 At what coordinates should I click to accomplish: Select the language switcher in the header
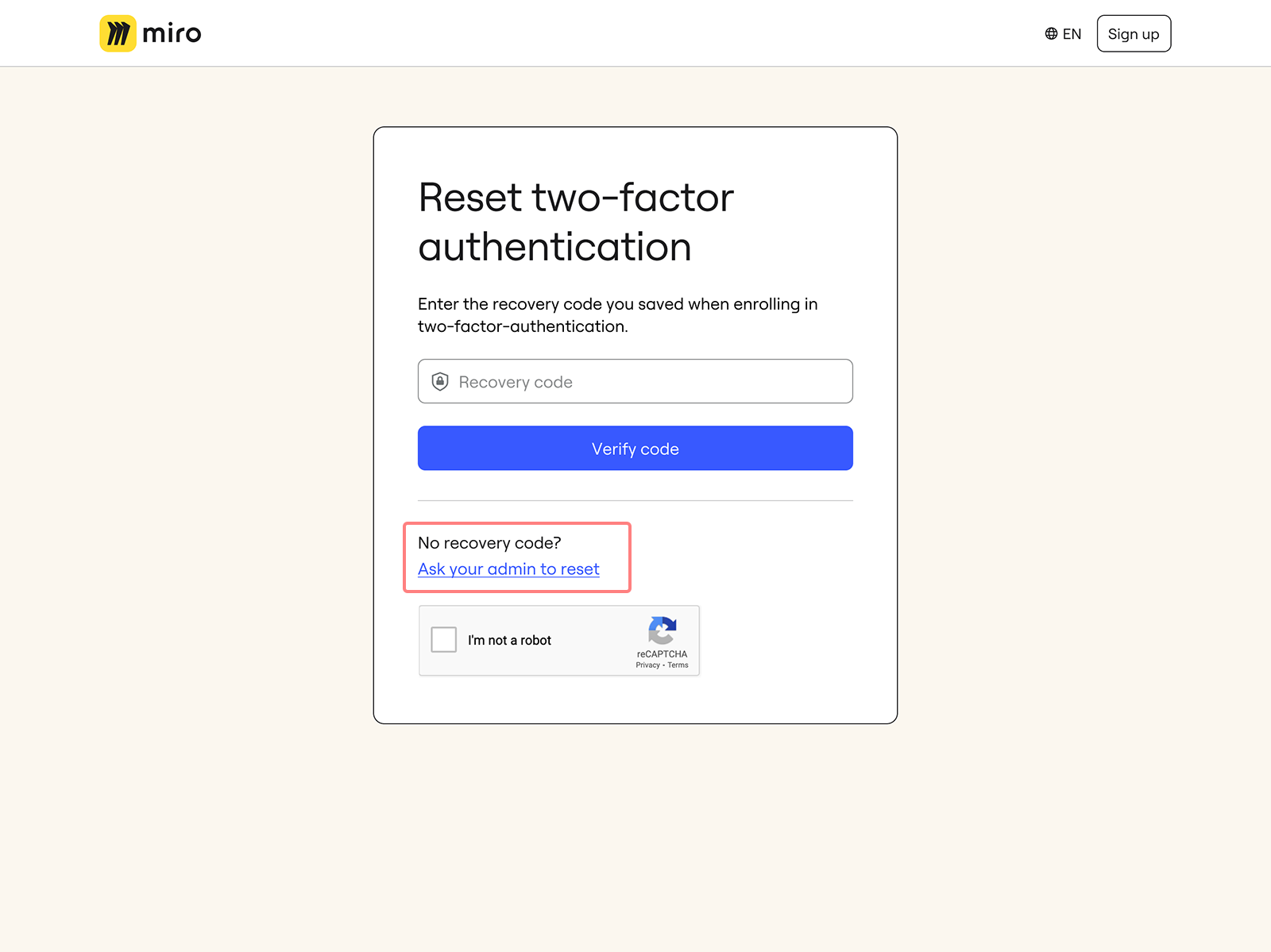(1063, 33)
